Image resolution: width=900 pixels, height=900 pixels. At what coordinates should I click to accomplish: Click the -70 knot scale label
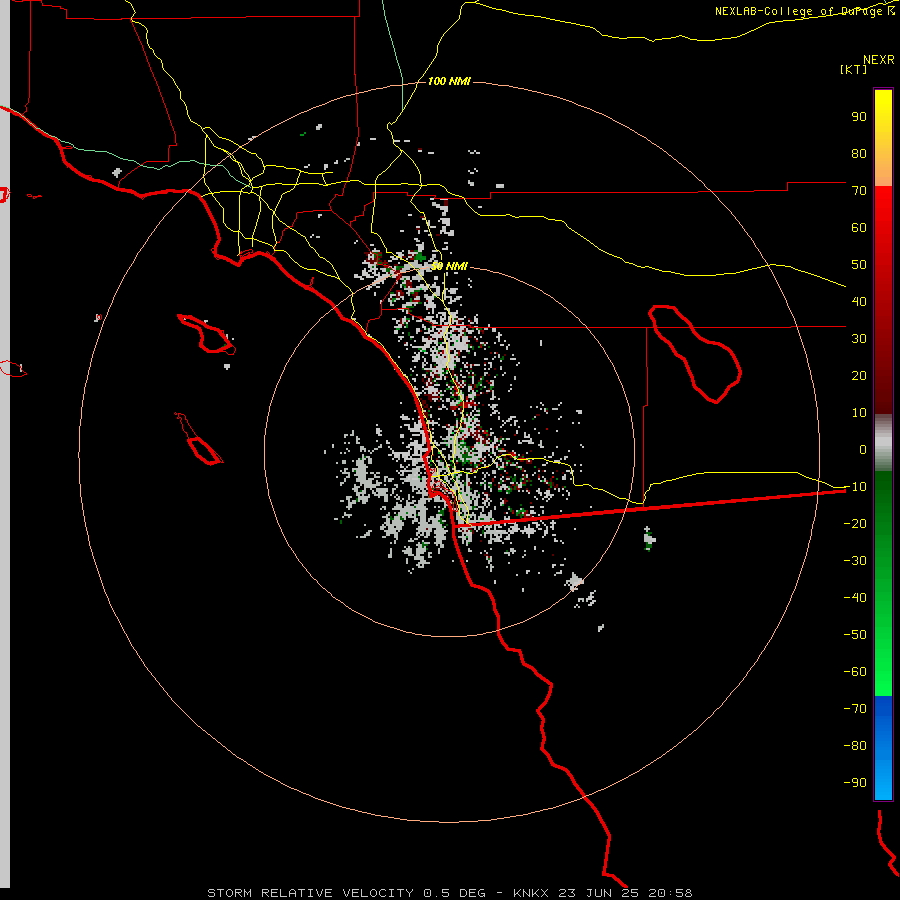(x=855, y=709)
